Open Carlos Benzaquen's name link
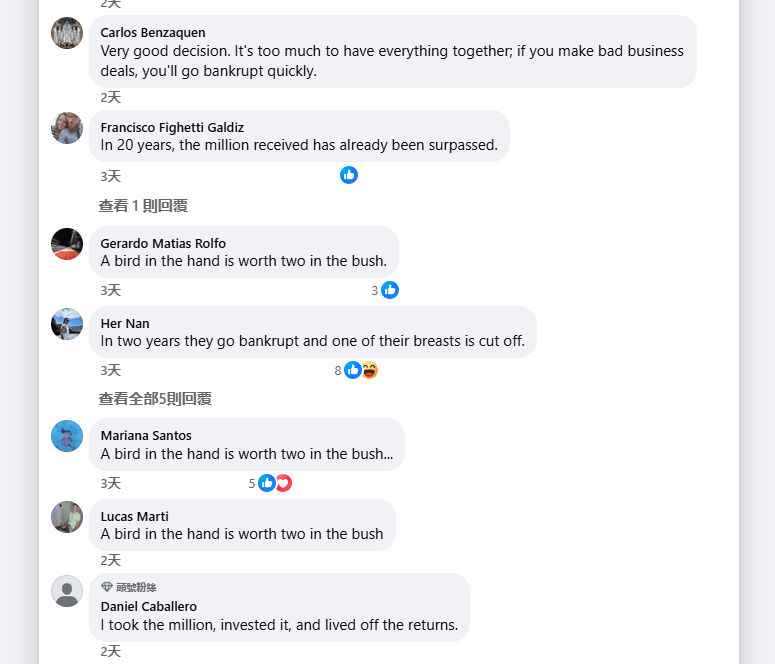 [153, 33]
